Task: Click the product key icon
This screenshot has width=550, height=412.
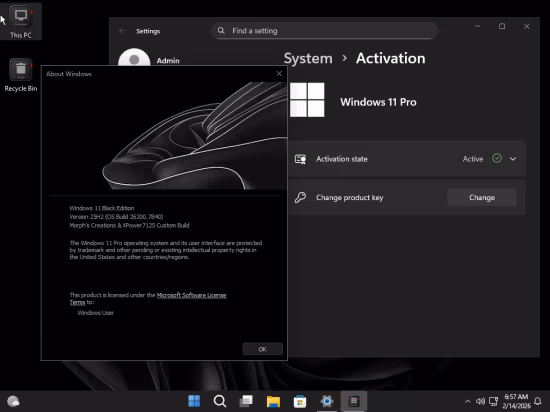Action: [301, 197]
